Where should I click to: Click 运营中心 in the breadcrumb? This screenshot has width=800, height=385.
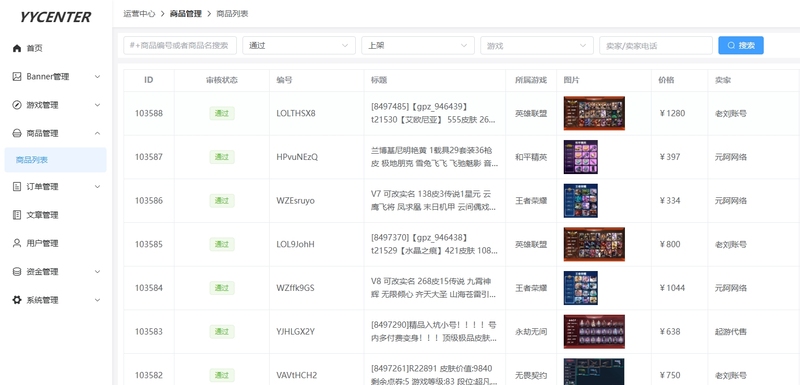tap(139, 14)
